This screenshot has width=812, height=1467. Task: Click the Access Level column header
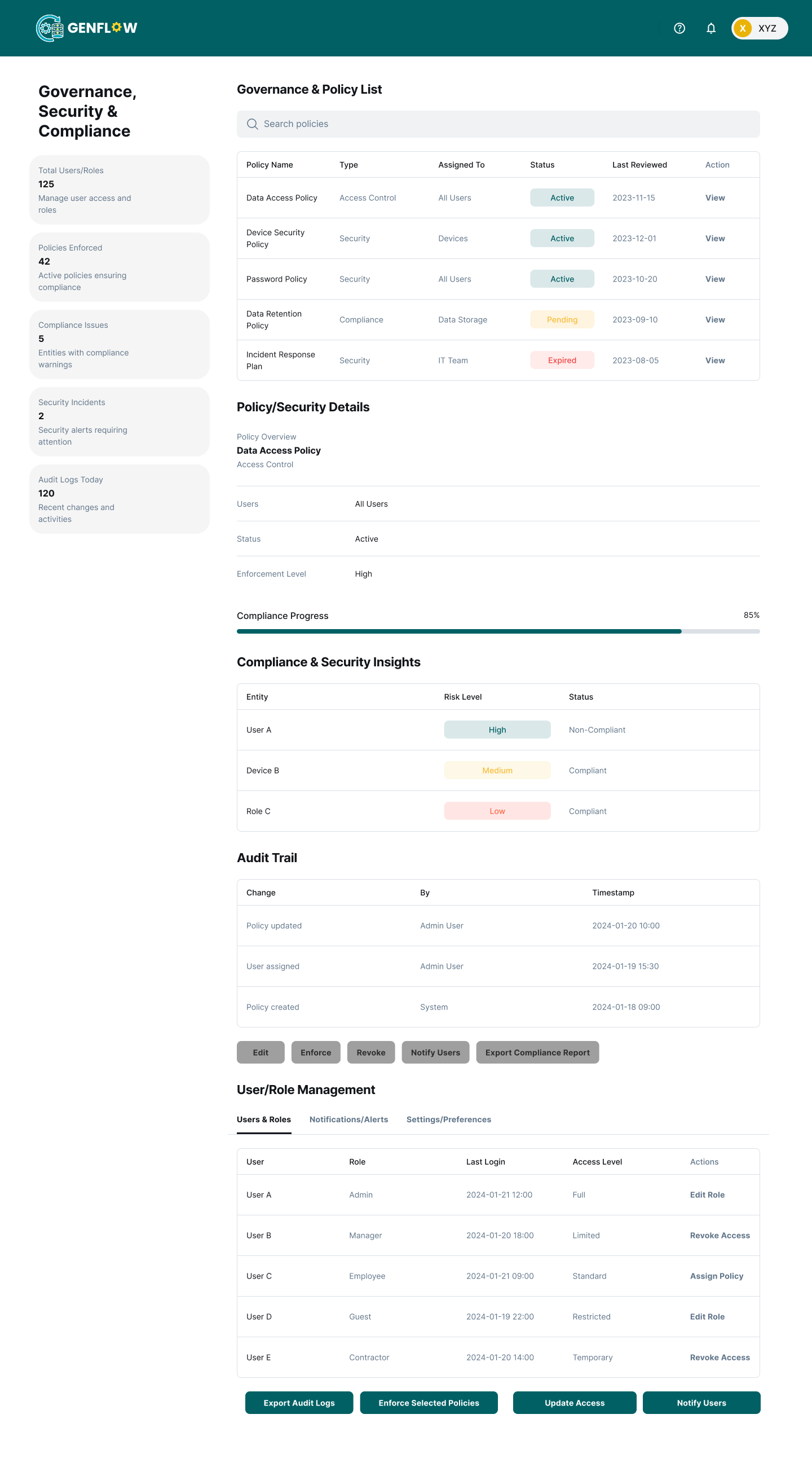point(597,1162)
